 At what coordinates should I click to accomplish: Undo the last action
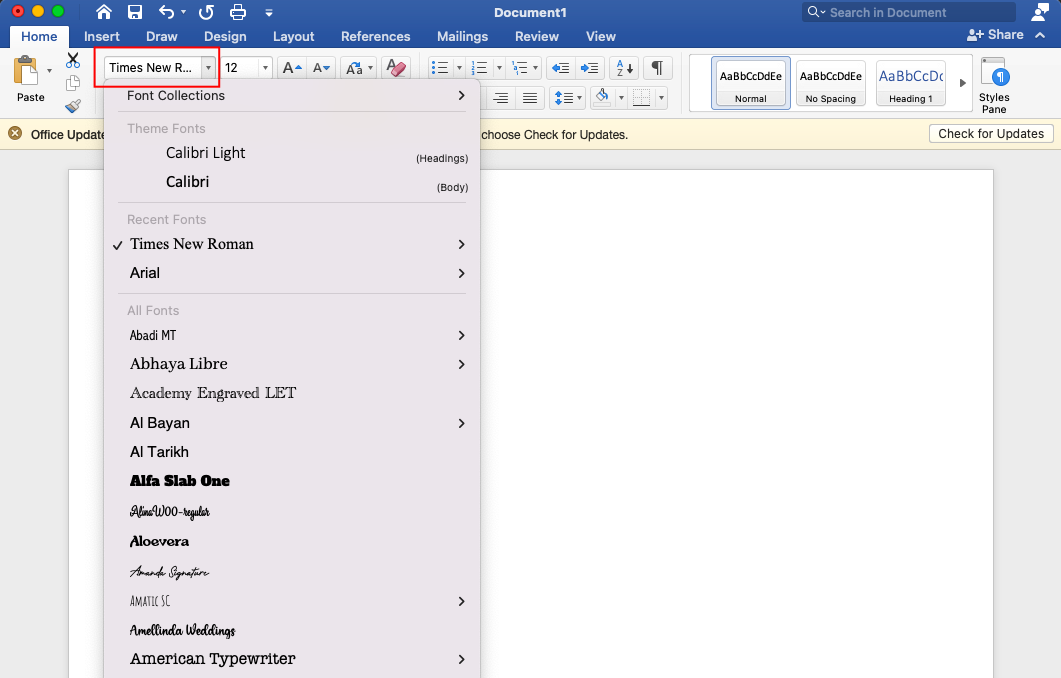click(166, 12)
